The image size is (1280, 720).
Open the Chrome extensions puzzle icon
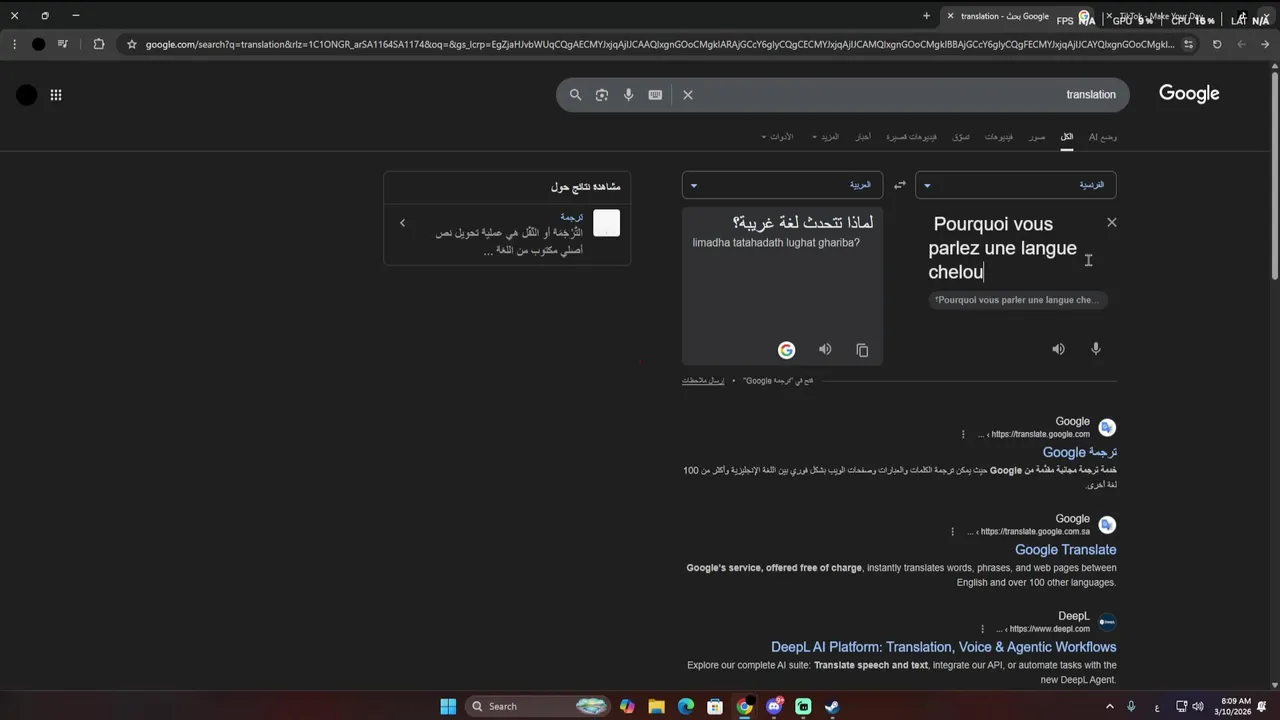pos(99,44)
